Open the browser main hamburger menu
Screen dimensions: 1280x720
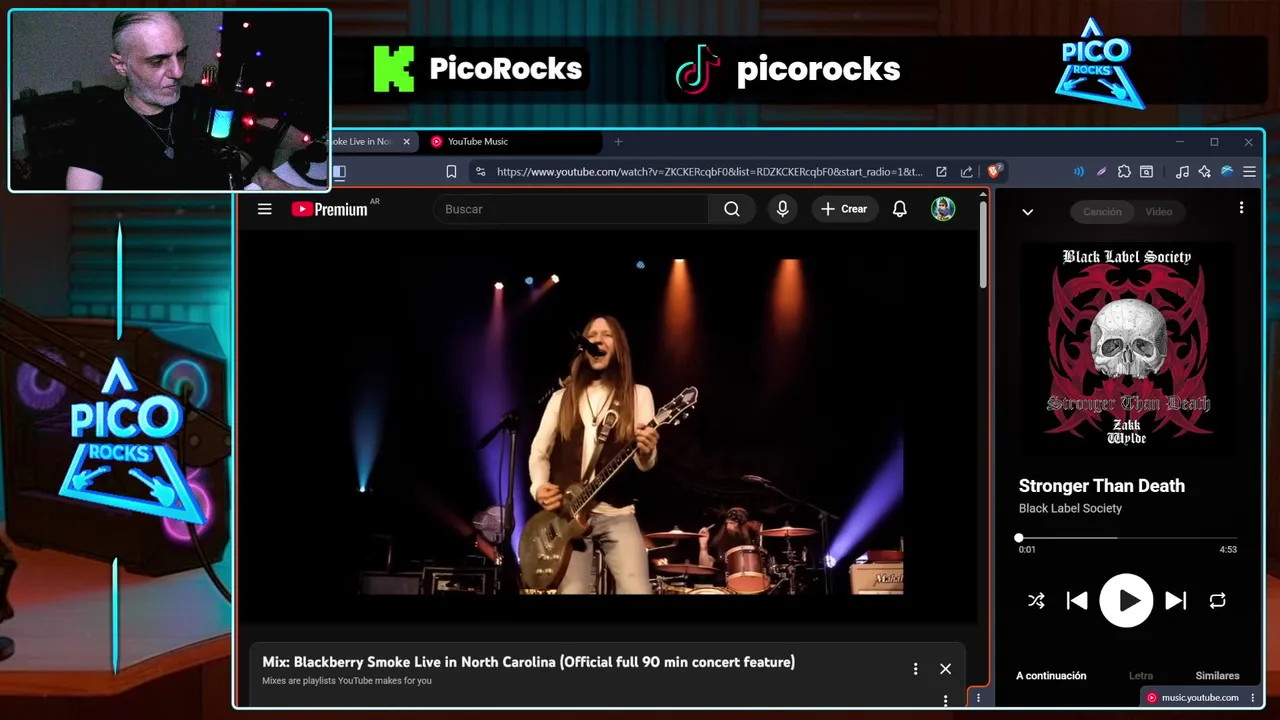coord(1249,172)
